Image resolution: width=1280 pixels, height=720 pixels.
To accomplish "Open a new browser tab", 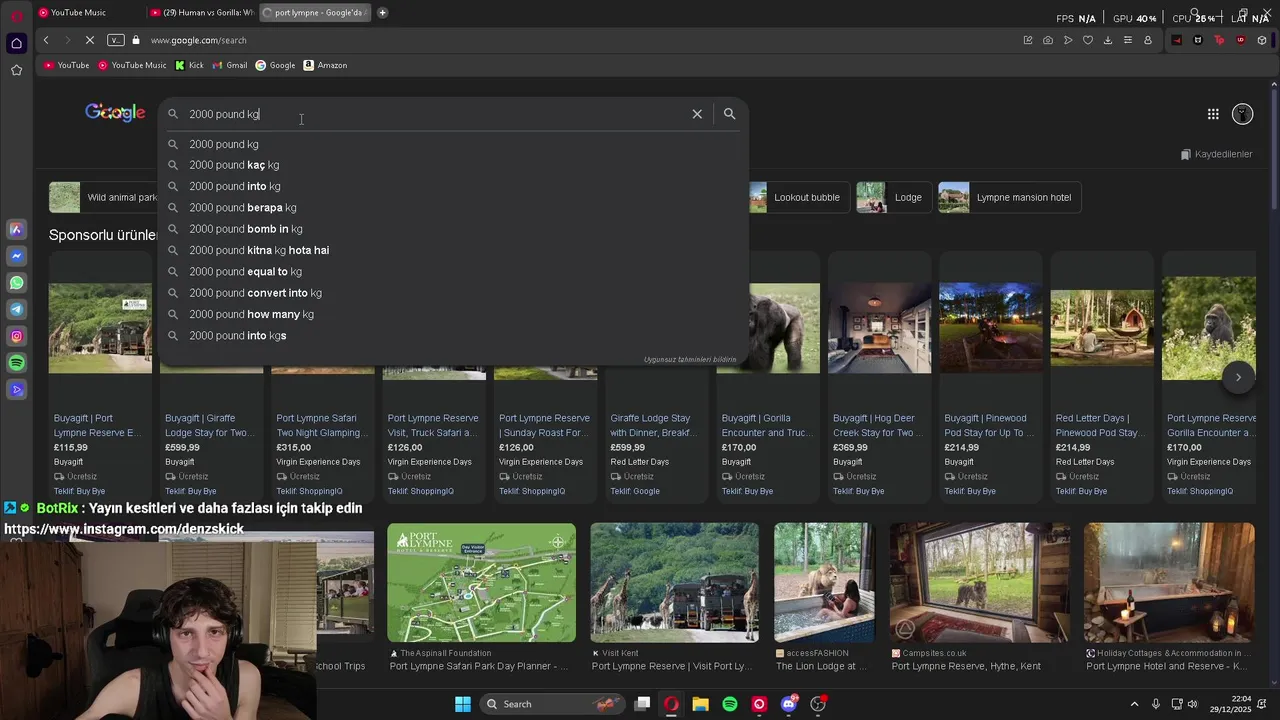I will coord(382,12).
